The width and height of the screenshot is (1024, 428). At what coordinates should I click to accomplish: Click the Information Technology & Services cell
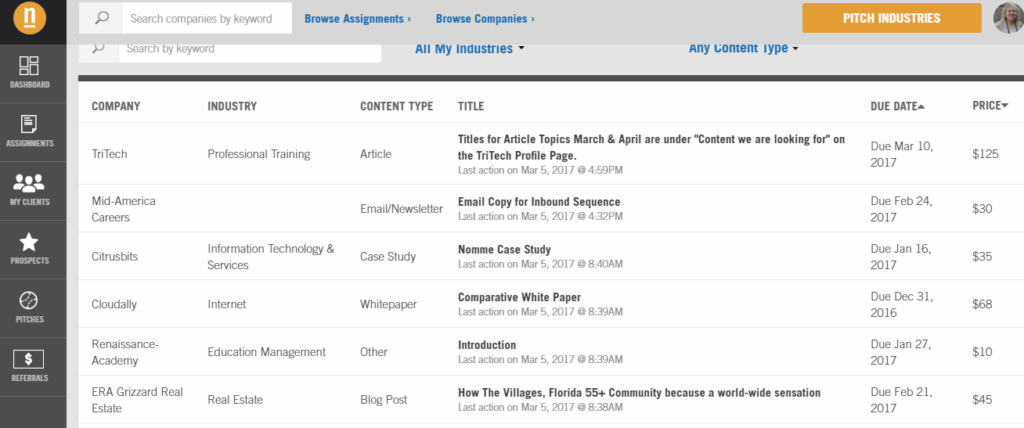tap(270, 257)
